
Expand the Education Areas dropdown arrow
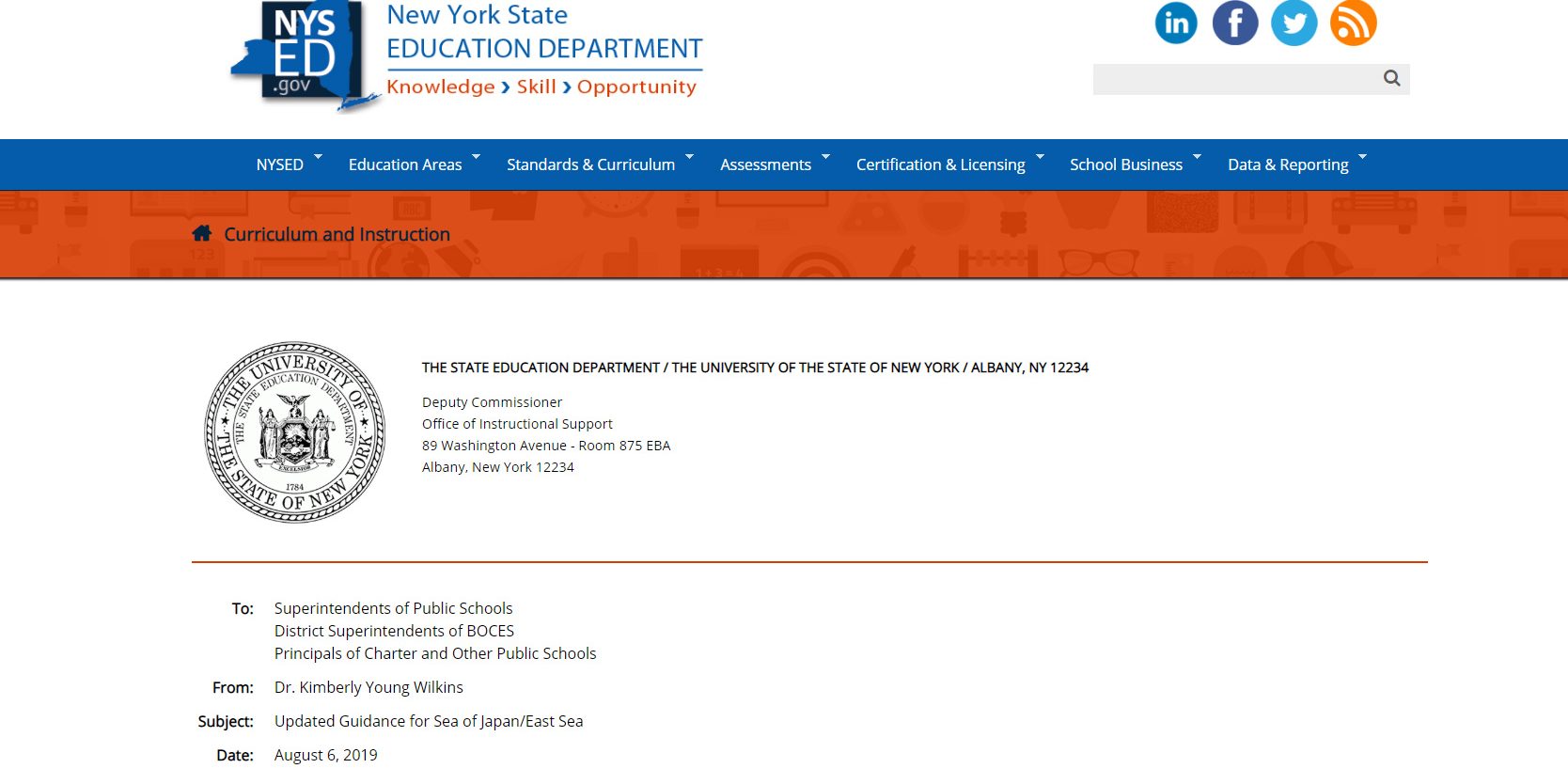(x=476, y=156)
